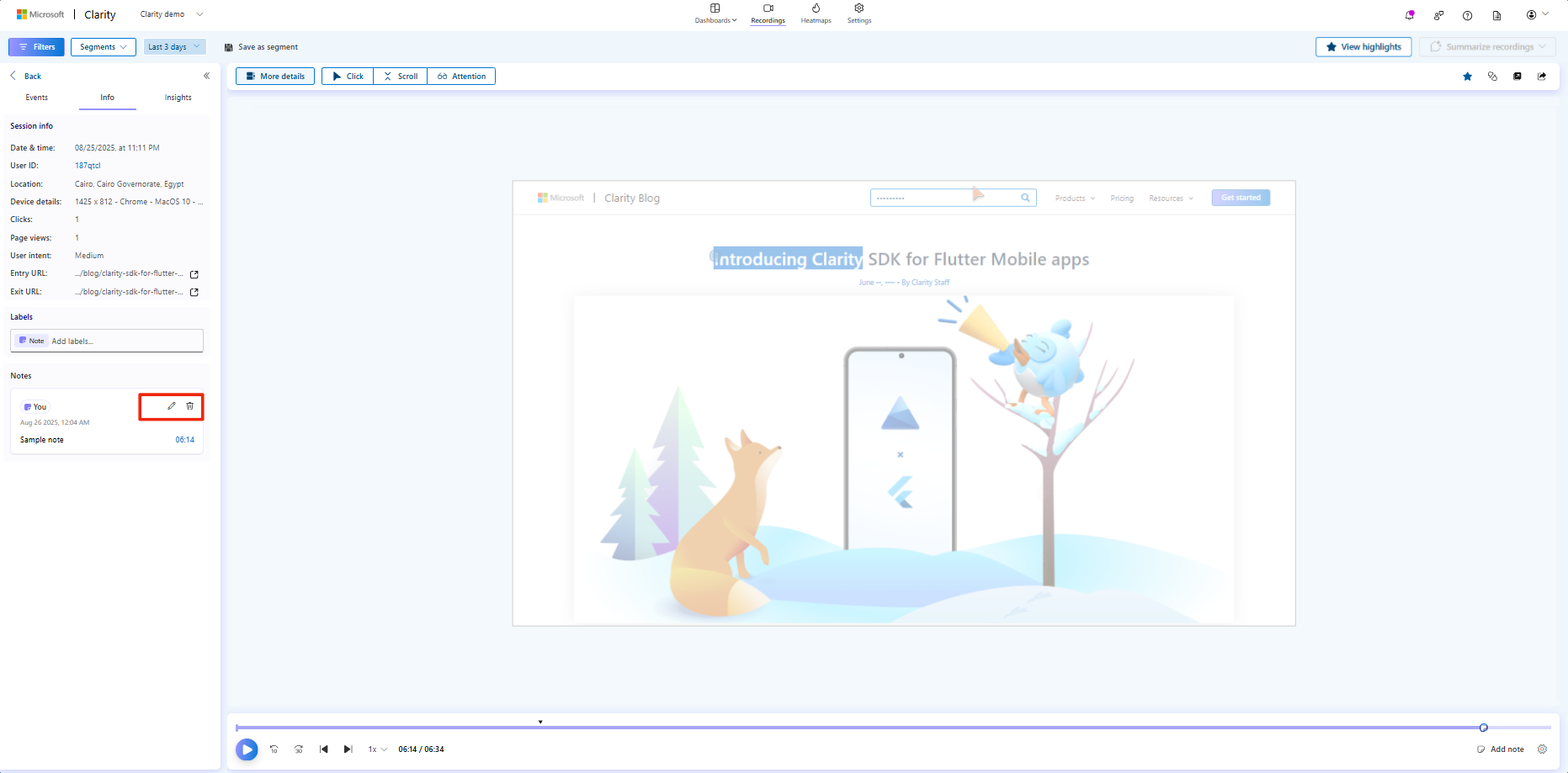Open the account profile menu
This screenshot has height=773, width=1568.
(1537, 14)
